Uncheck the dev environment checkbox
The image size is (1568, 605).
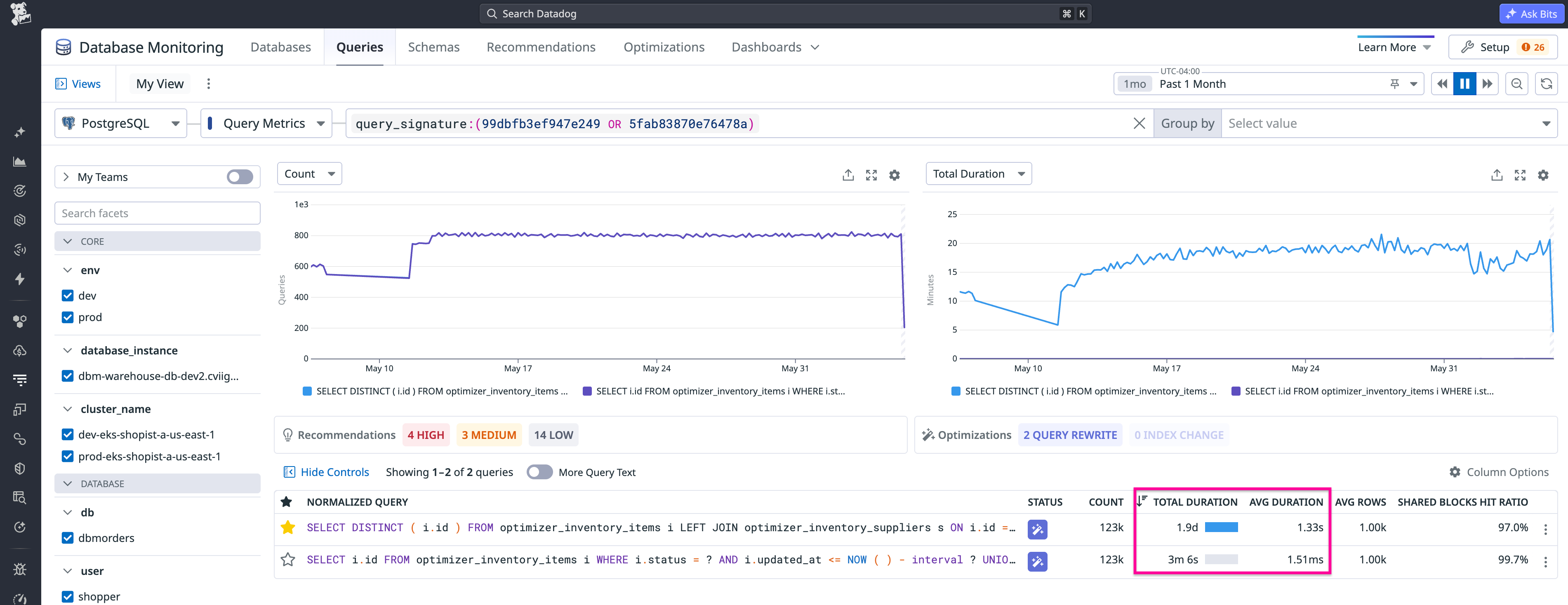(x=68, y=295)
